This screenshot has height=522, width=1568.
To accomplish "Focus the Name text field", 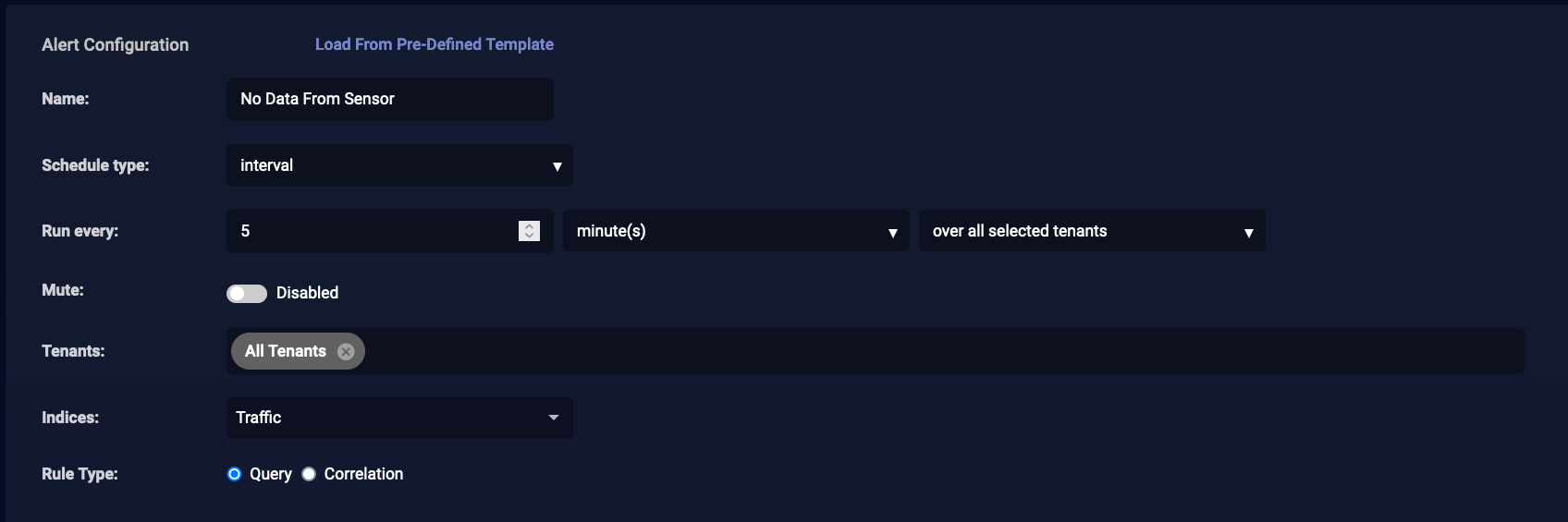I will (389, 99).
